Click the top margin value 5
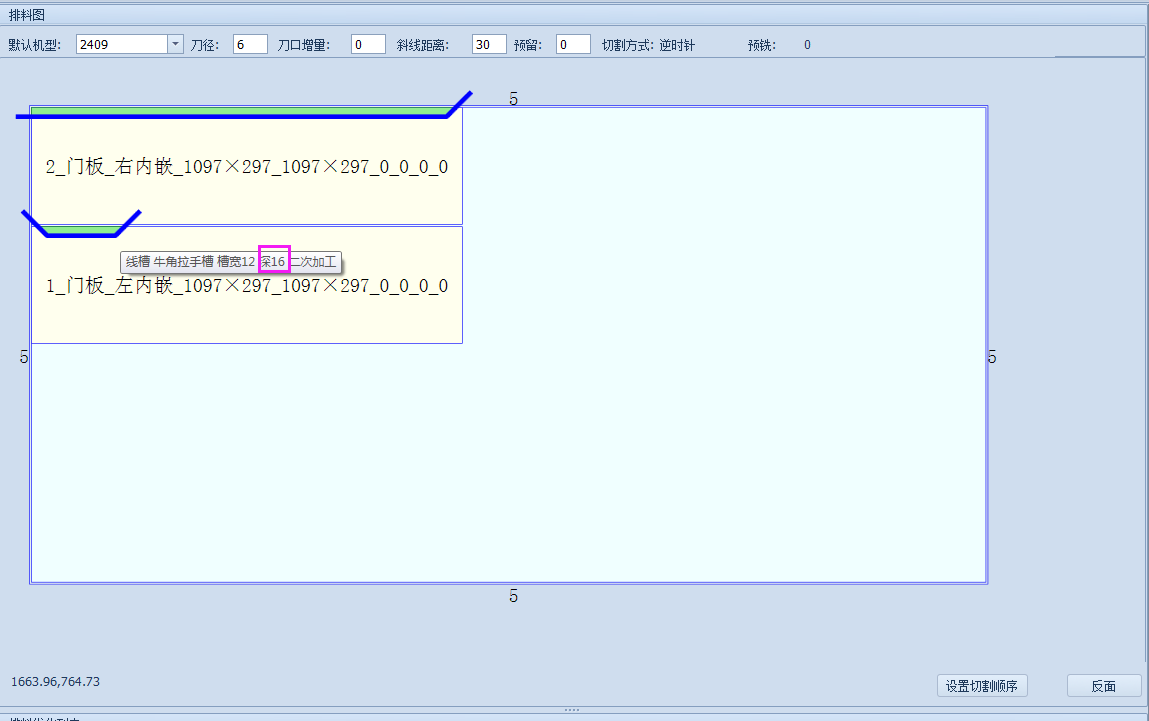Screen dimensions: 1149x721 tap(514, 99)
